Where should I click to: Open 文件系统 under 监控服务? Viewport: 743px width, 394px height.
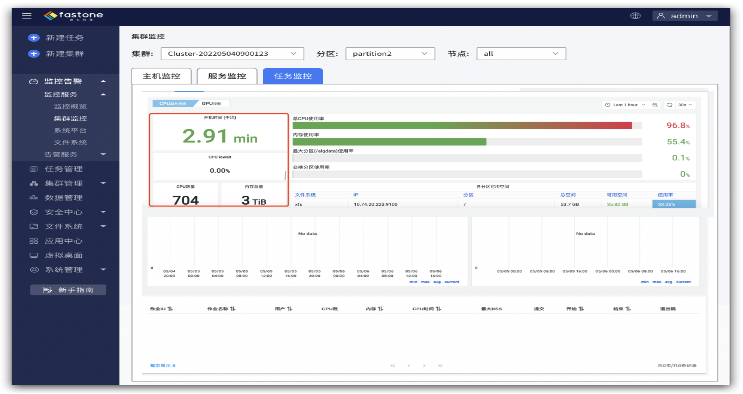70,142
